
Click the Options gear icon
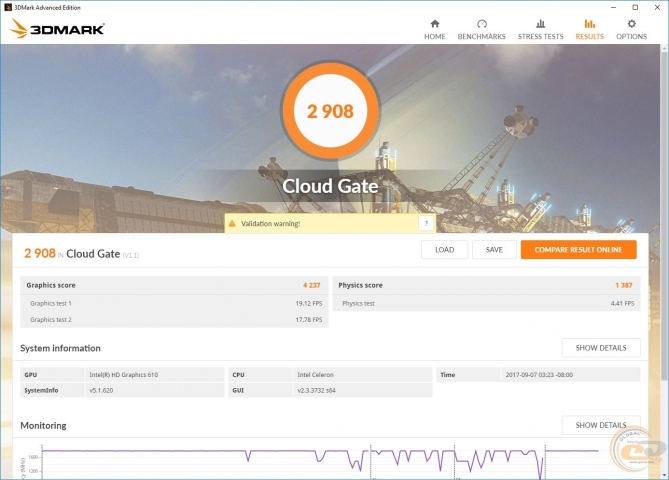[x=631, y=23]
